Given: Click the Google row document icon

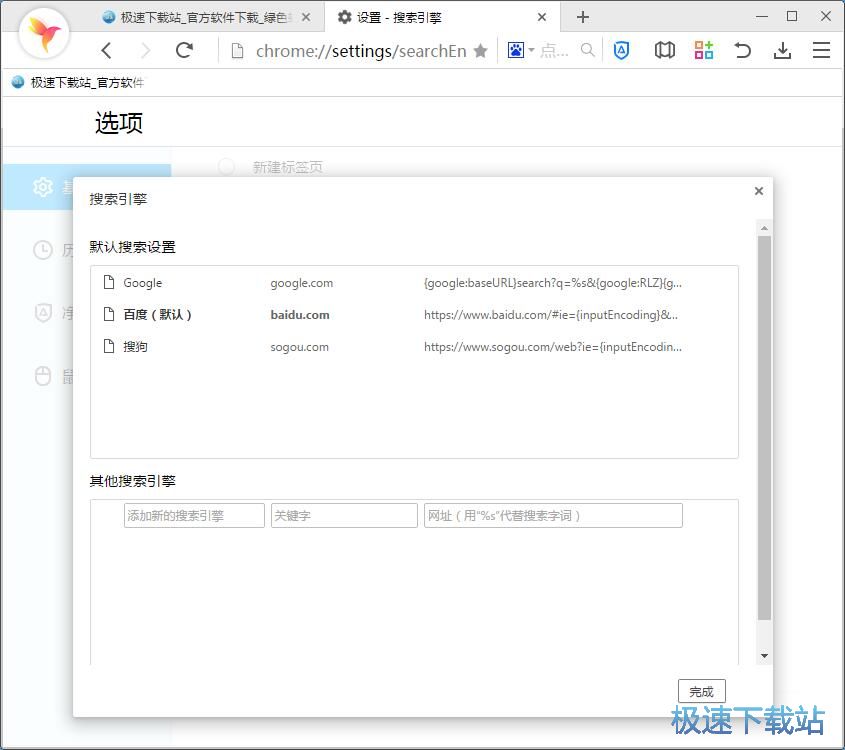Looking at the screenshot, I should click(x=109, y=282).
